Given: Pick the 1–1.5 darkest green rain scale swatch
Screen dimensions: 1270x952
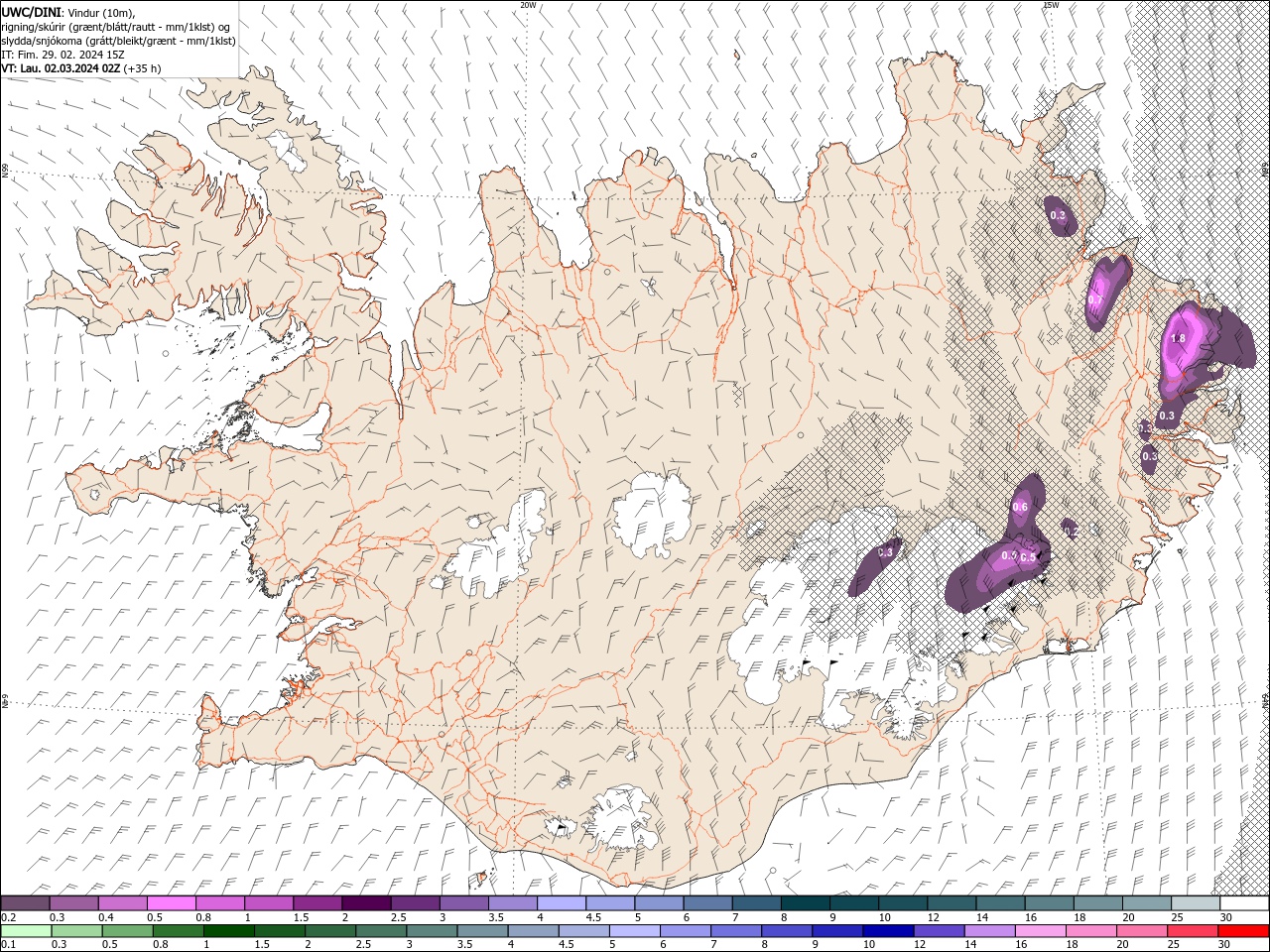Looking at the screenshot, I should (x=229, y=931).
